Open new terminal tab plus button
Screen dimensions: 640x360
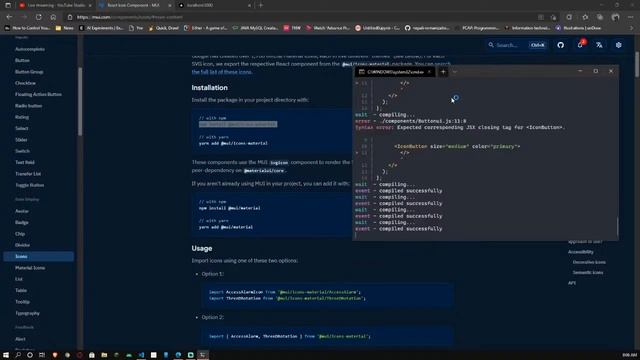pyautogui.click(x=443, y=72)
